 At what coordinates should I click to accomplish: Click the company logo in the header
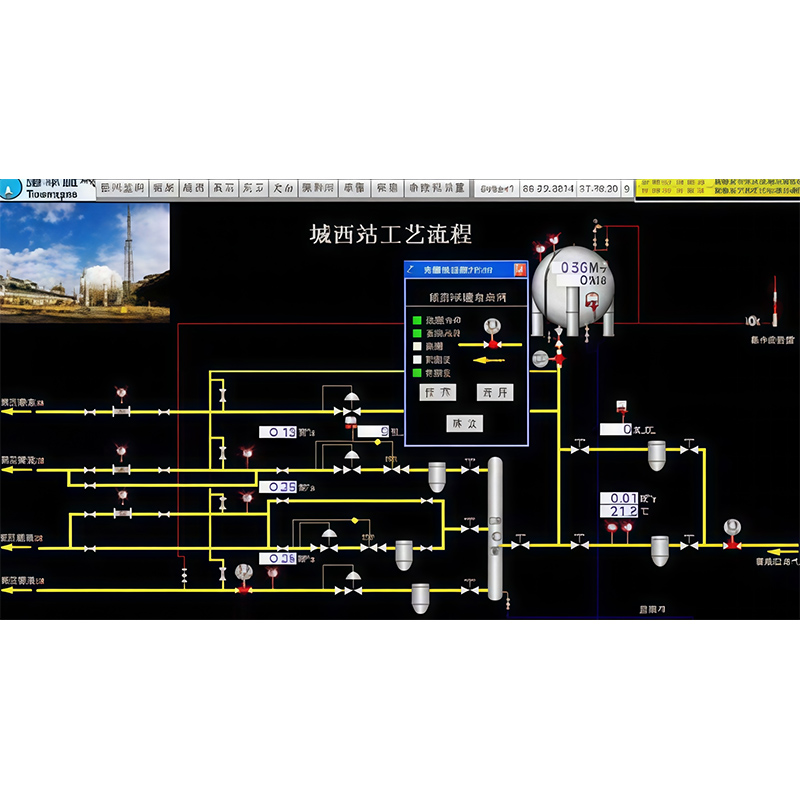coord(11,189)
